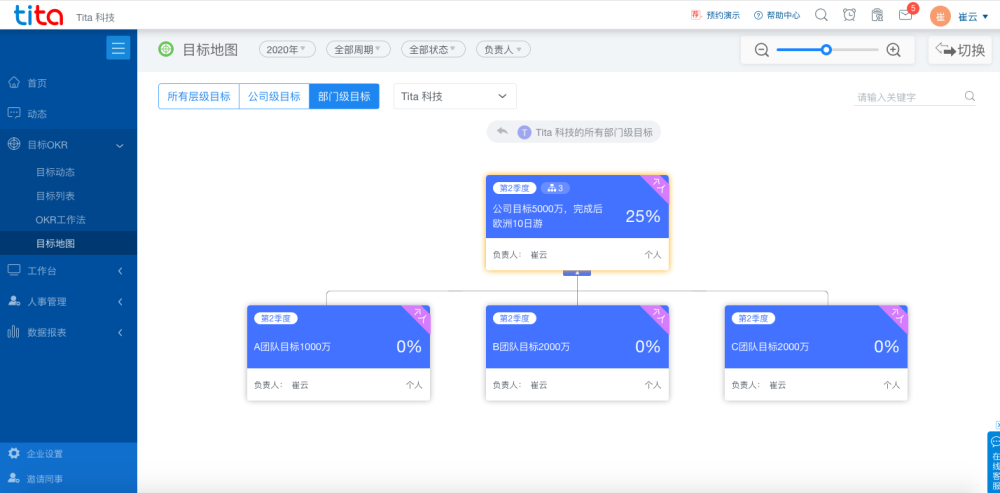The height and width of the screenshot is (493, 1000).
Task: Click the search icon in keyword field
Action: pos(969,97)
